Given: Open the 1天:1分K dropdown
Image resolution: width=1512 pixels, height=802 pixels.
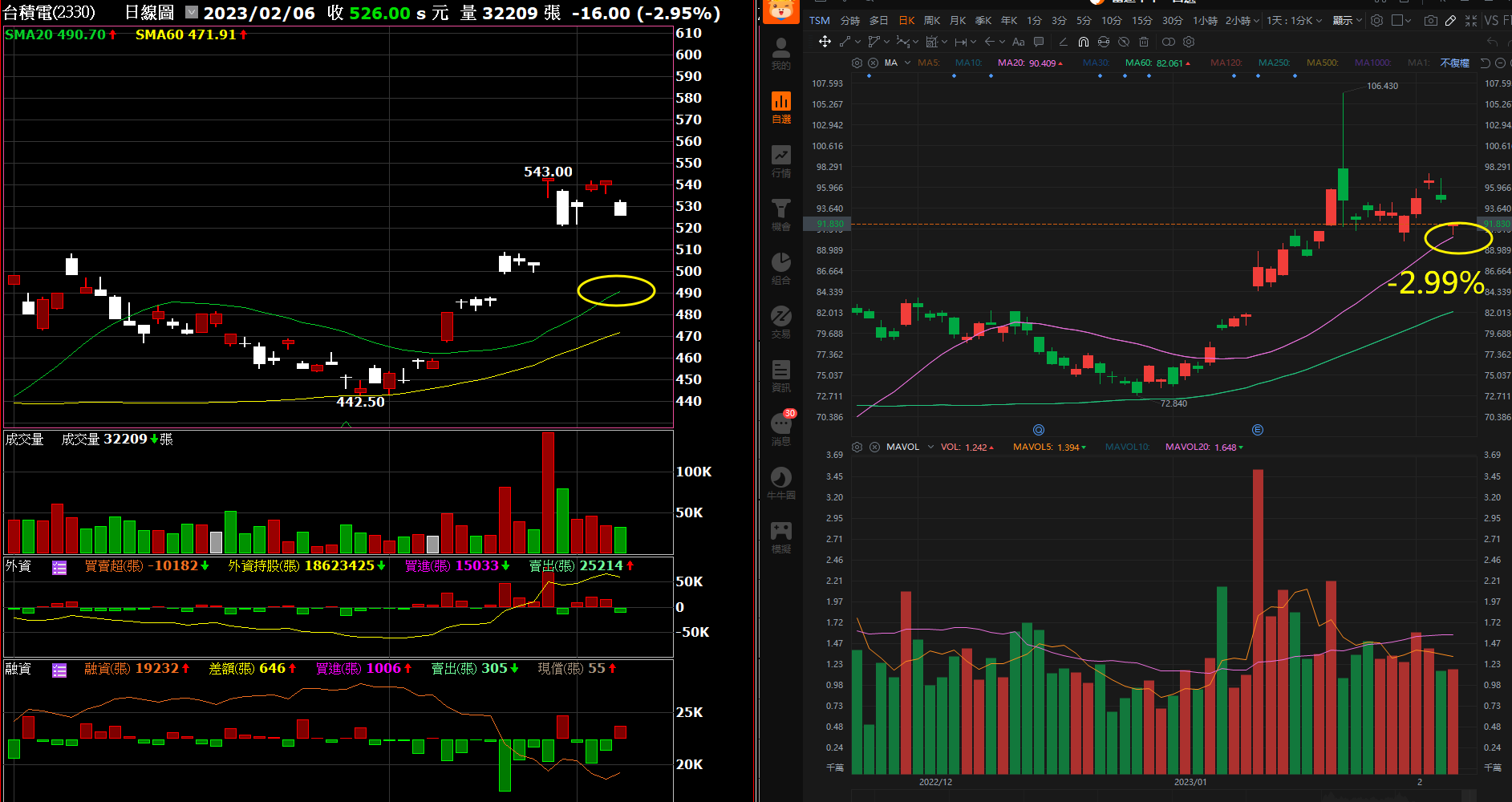Looking at the screenshot, I should pos(1294,20).
